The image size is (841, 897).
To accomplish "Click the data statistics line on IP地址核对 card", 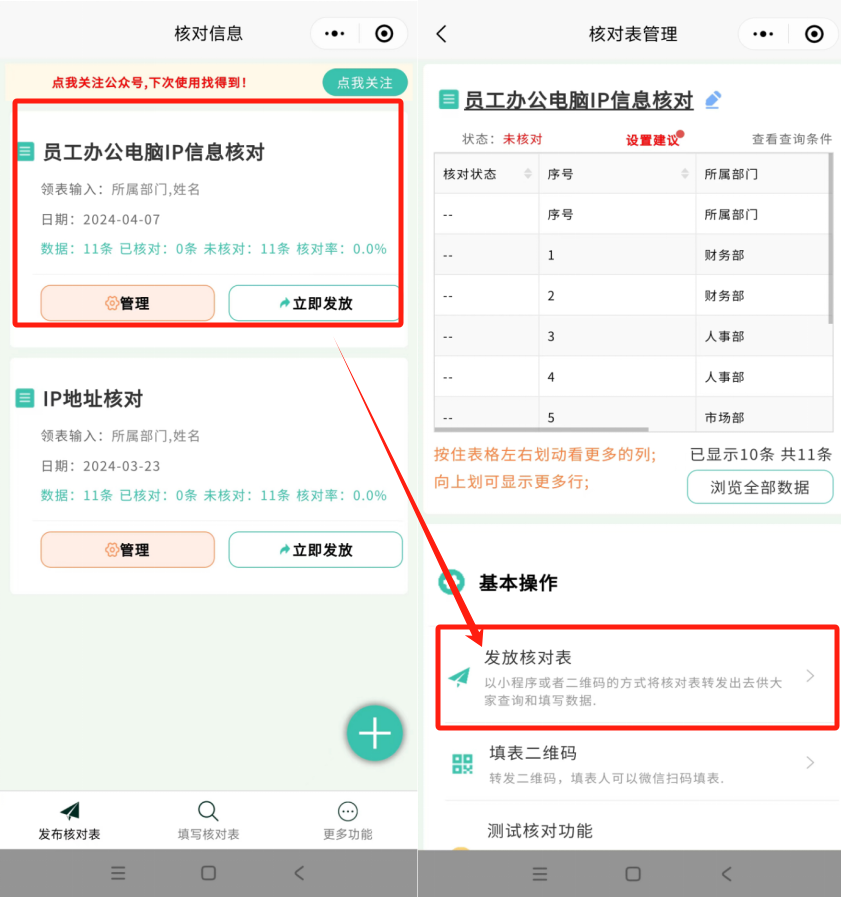I will click(213, 495).
